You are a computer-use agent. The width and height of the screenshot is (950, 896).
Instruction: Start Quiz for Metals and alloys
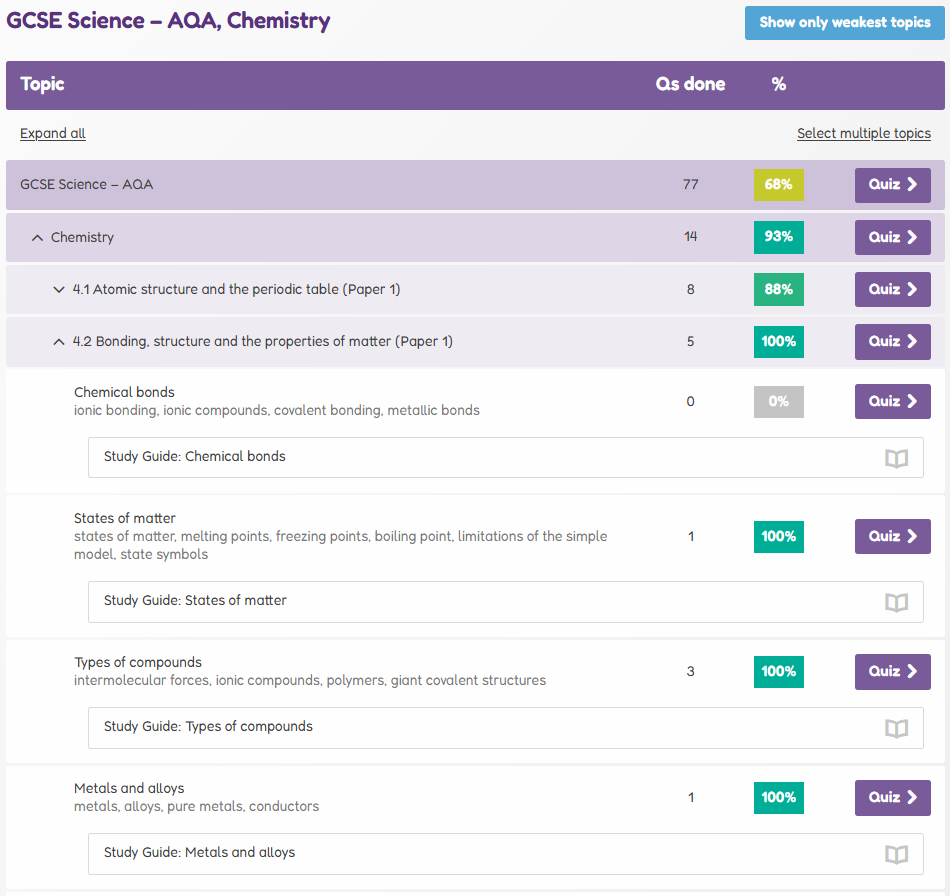(892, 797)
